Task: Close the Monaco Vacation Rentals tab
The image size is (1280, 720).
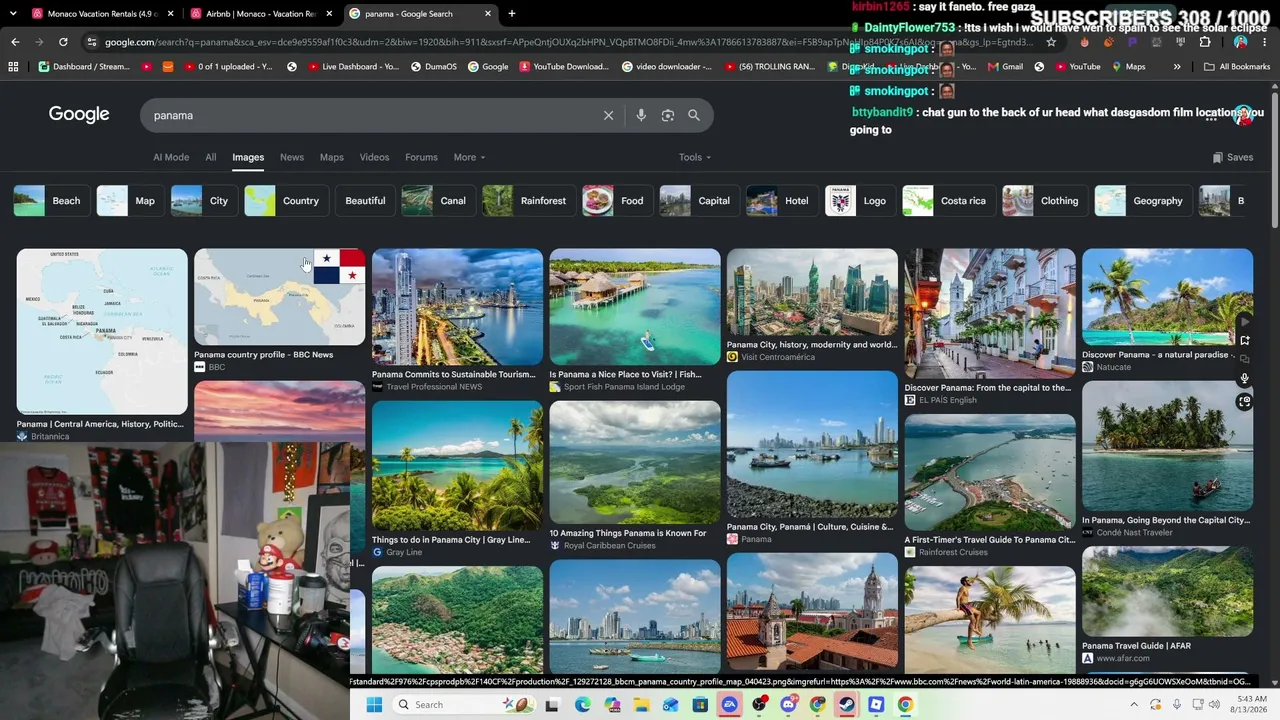Action: pyautogui.click(x=171, y=14)
